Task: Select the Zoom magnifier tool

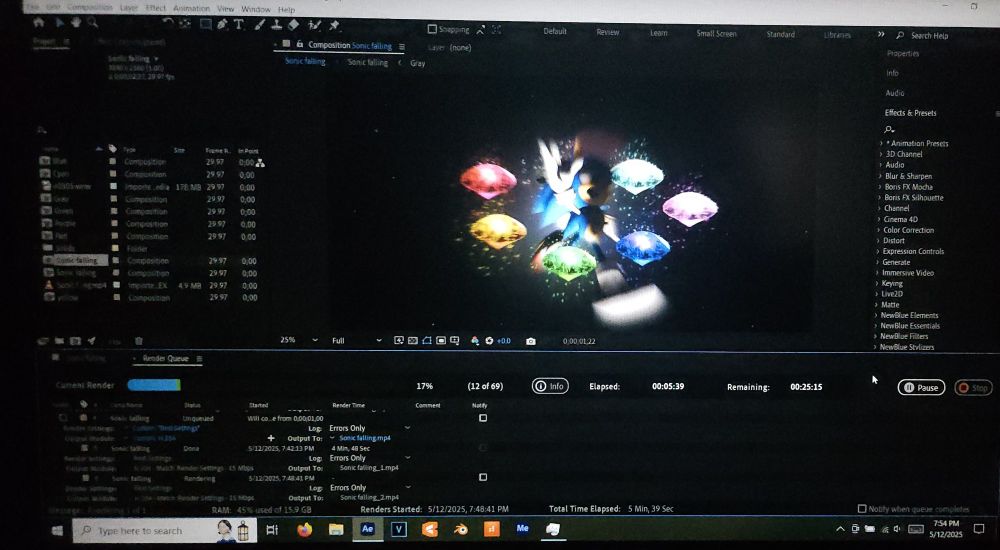Action: 92,23
